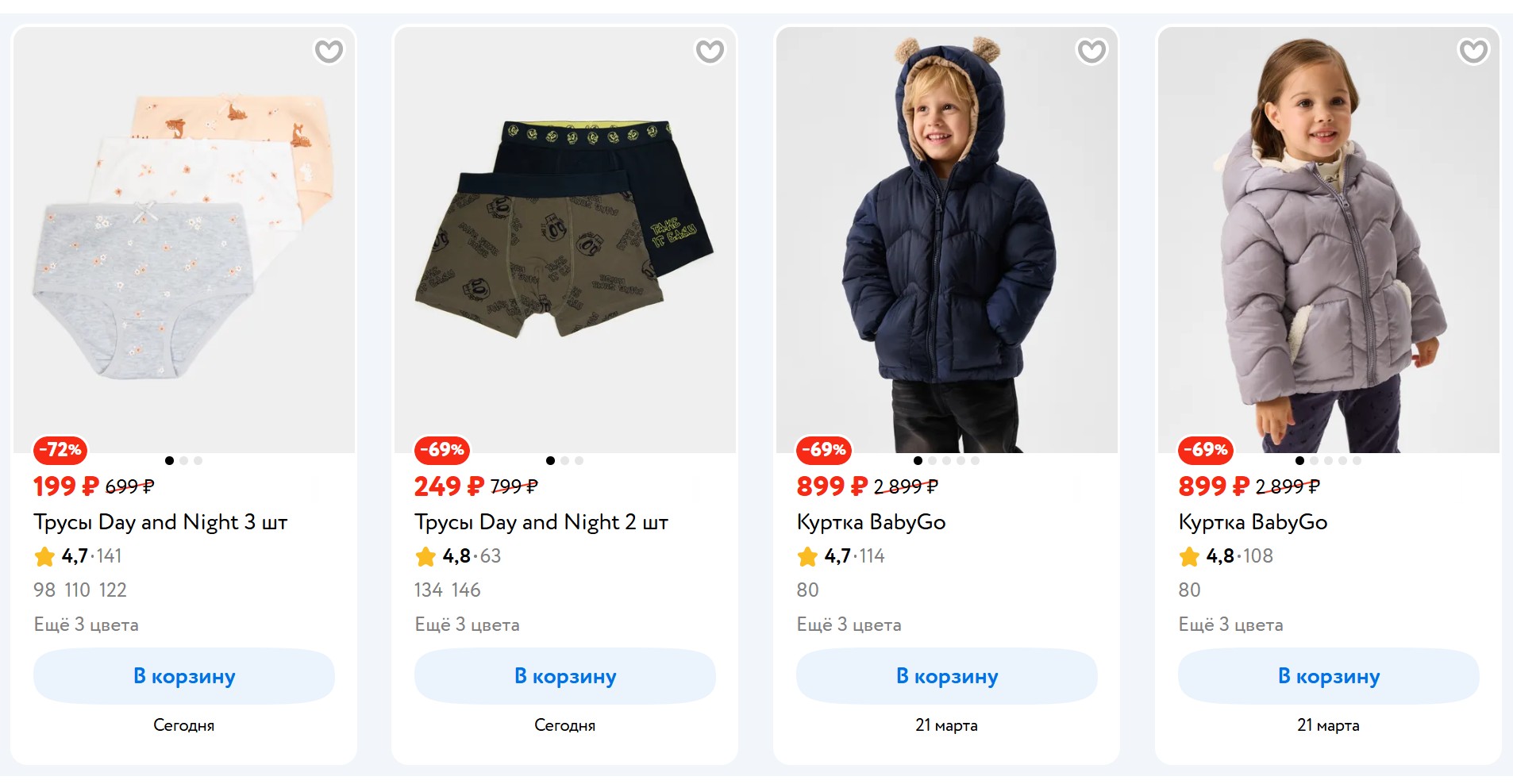Image resolution: width=1513 pixels, height=784 pixels.
Task: Add lilac Куртка BabyGo to cart
Action: 1329,676
